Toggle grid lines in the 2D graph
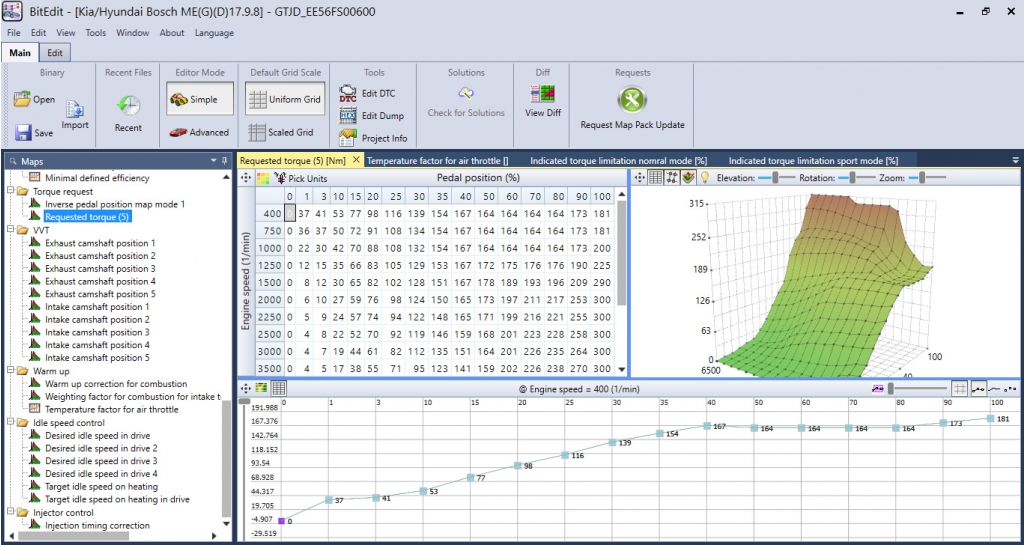Viewport: 1024px width, 545px height. click(959, 388)
